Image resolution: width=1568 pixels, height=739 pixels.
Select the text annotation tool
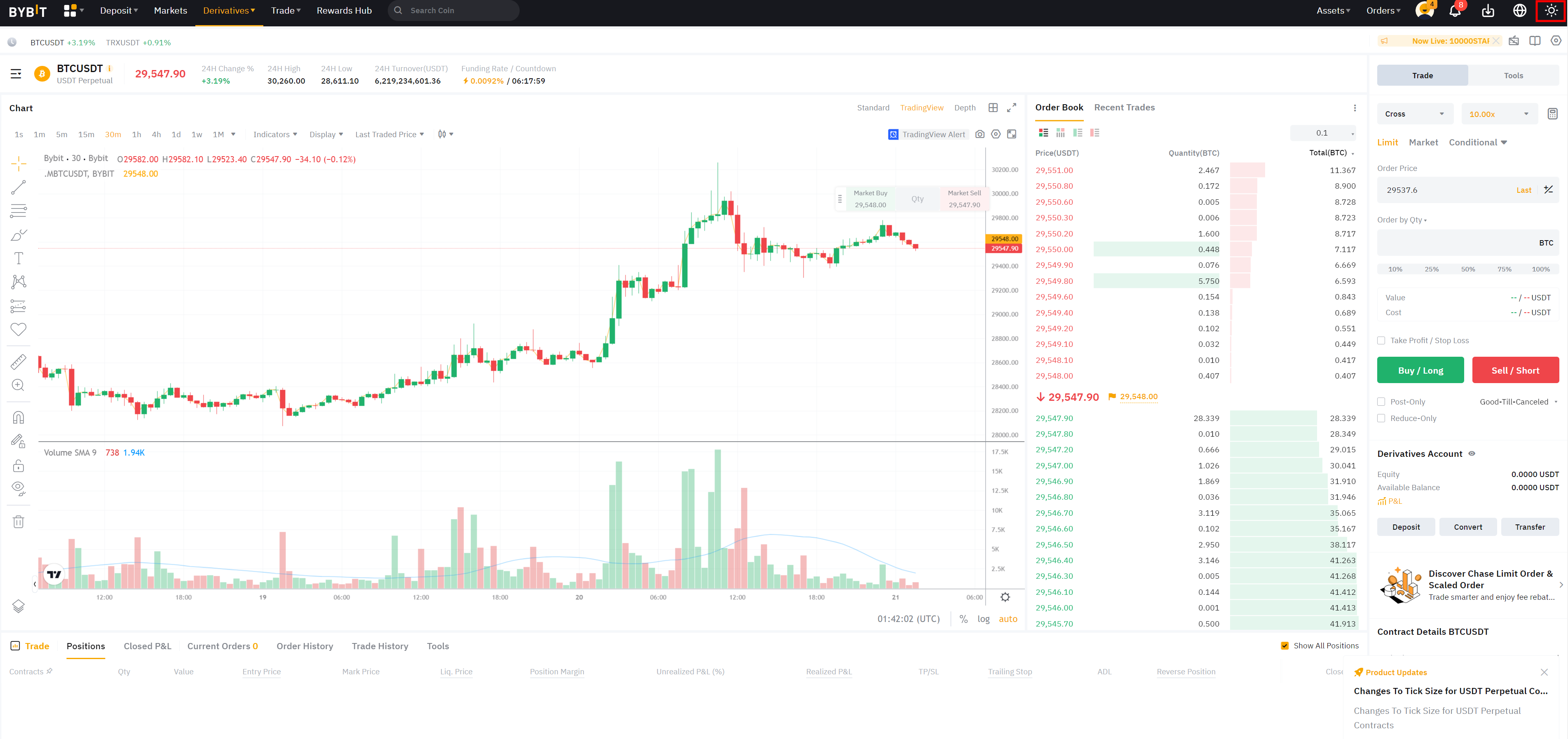[x=18, y=259]
